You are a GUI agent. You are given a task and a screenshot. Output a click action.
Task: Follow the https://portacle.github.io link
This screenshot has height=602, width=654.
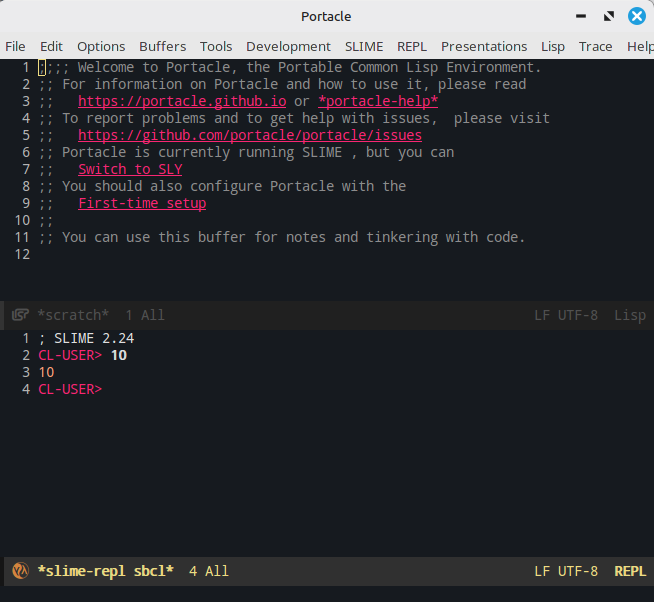pos(182,101)
